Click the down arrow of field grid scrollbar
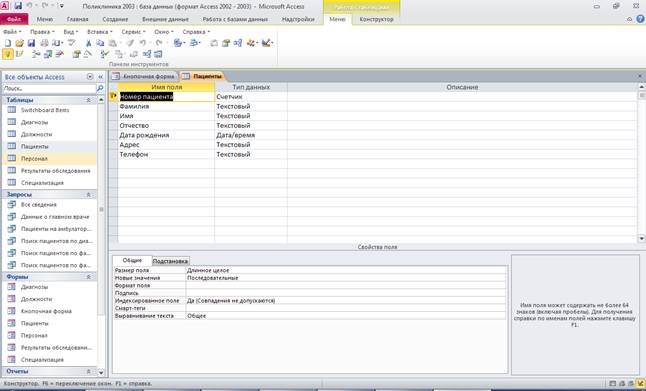Screen dimensions: 646x391 click(641, 239)
